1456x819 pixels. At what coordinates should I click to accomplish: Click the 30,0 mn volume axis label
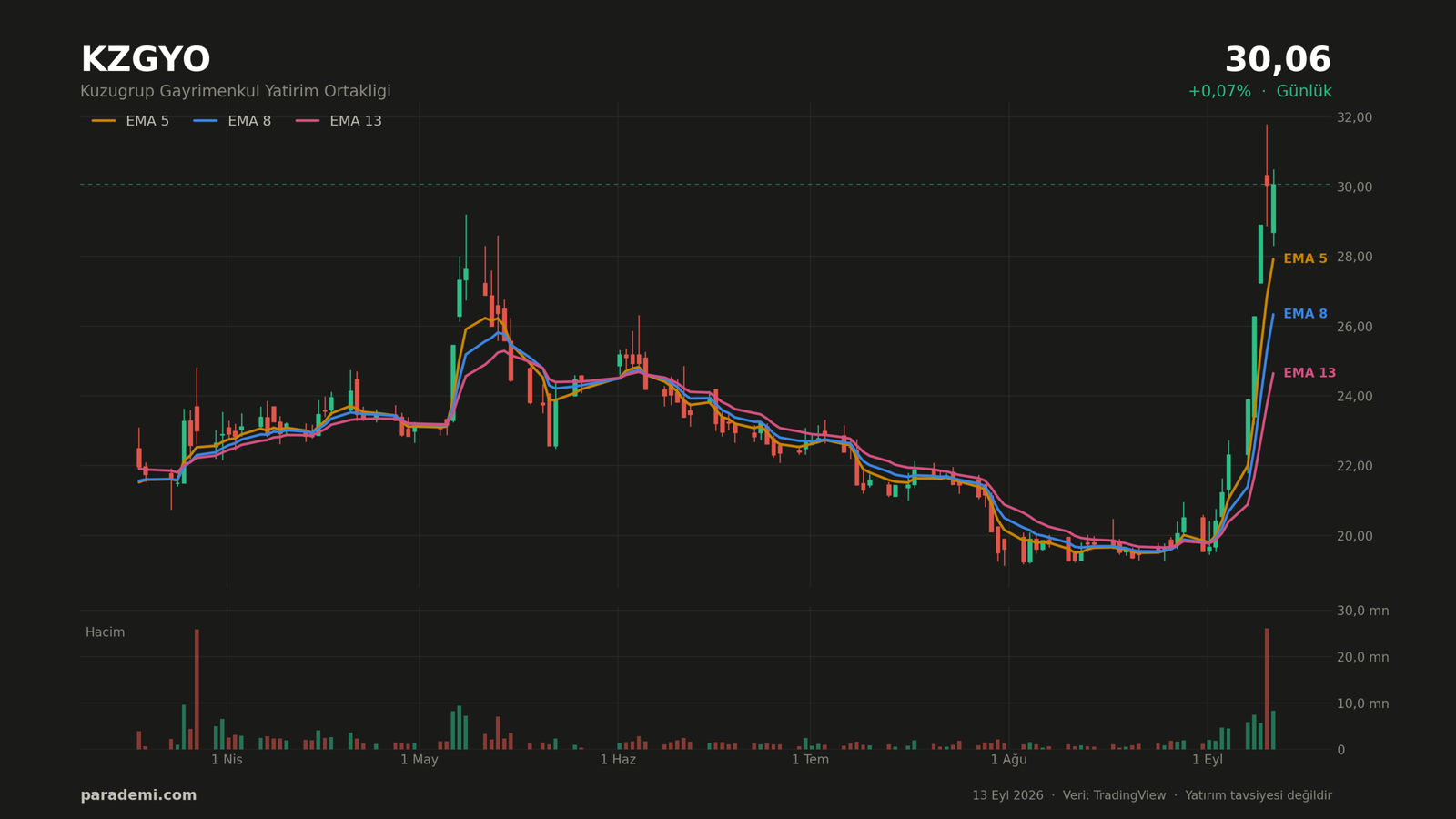(1362, 611)
